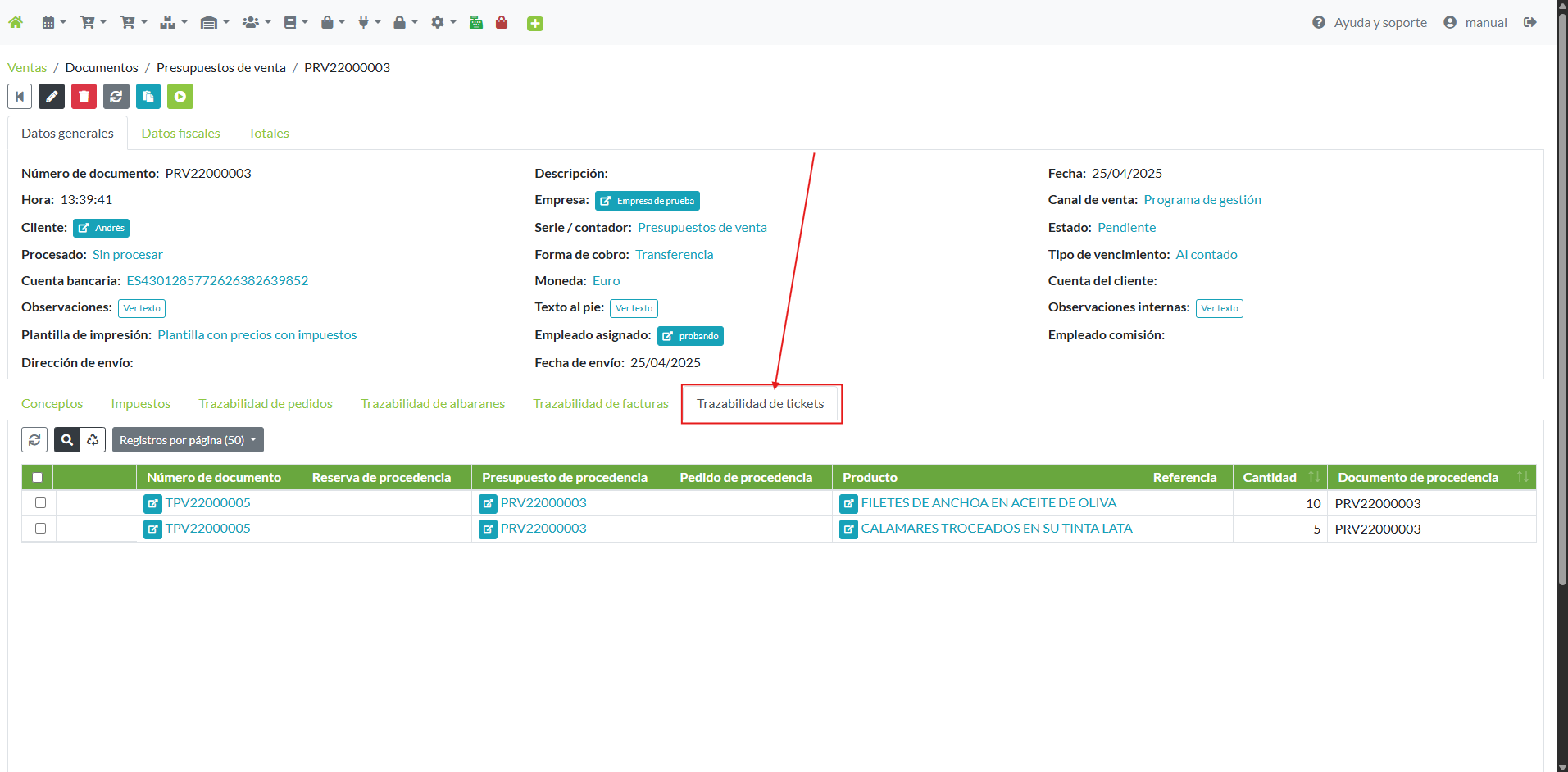Click the Ventas breadcrumb link

[27, 68]
